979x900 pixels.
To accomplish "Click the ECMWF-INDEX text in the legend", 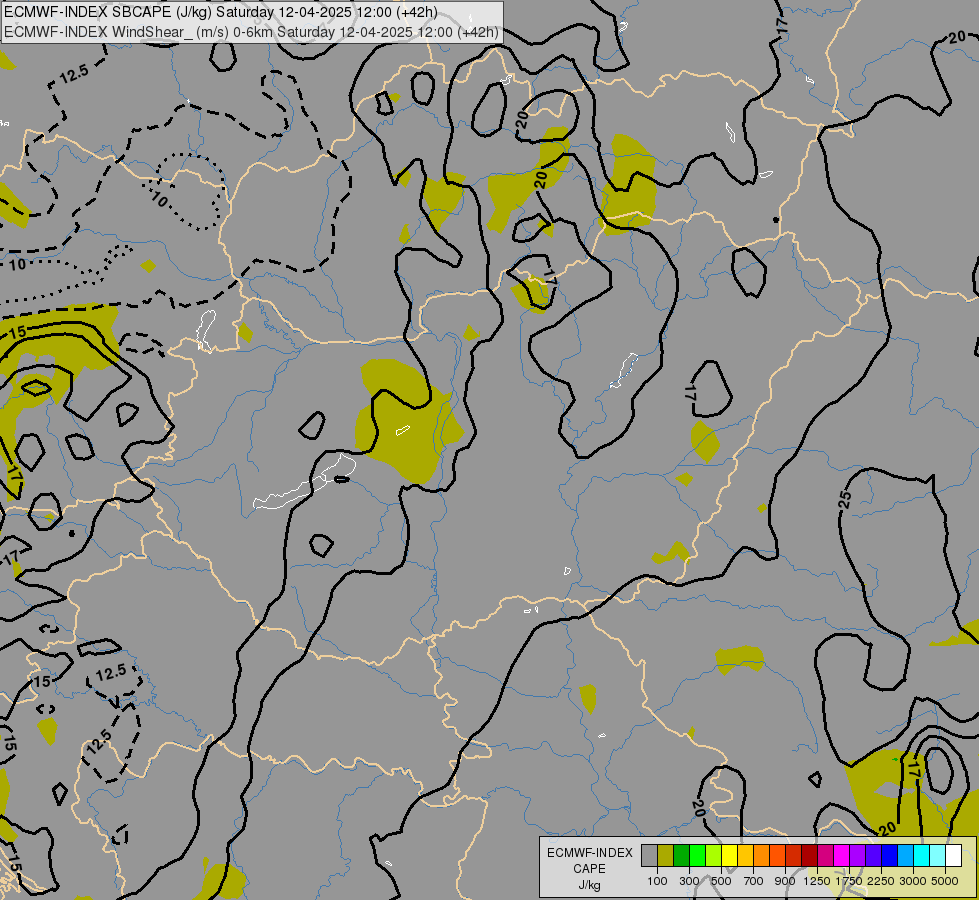I will pyautogui.click(x=590, y=853).
